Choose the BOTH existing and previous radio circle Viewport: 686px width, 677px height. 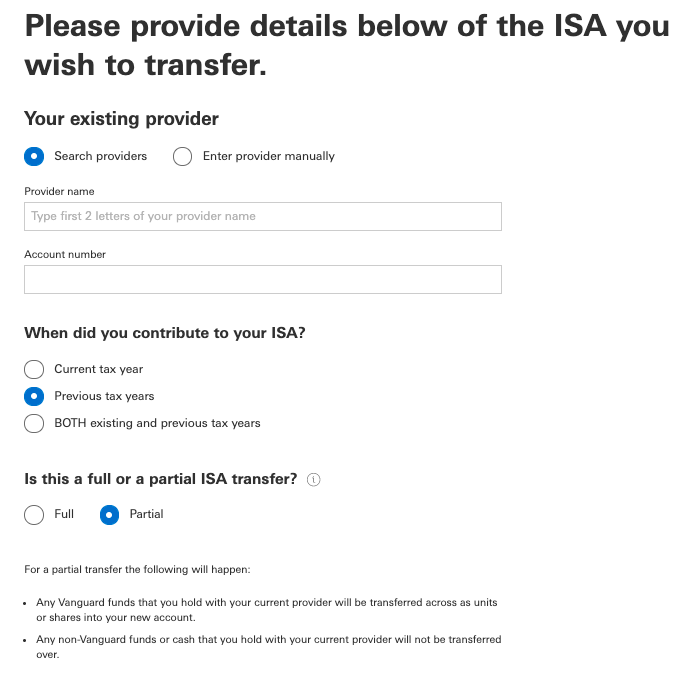click(x=35, y=423)
